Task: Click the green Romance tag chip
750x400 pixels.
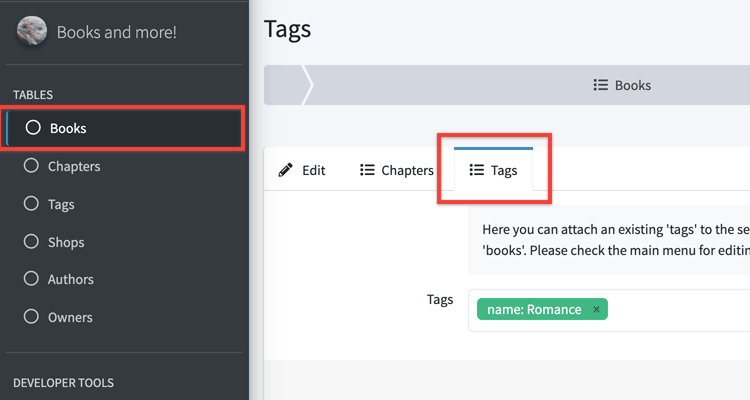Action: click(x=534, y=310)
